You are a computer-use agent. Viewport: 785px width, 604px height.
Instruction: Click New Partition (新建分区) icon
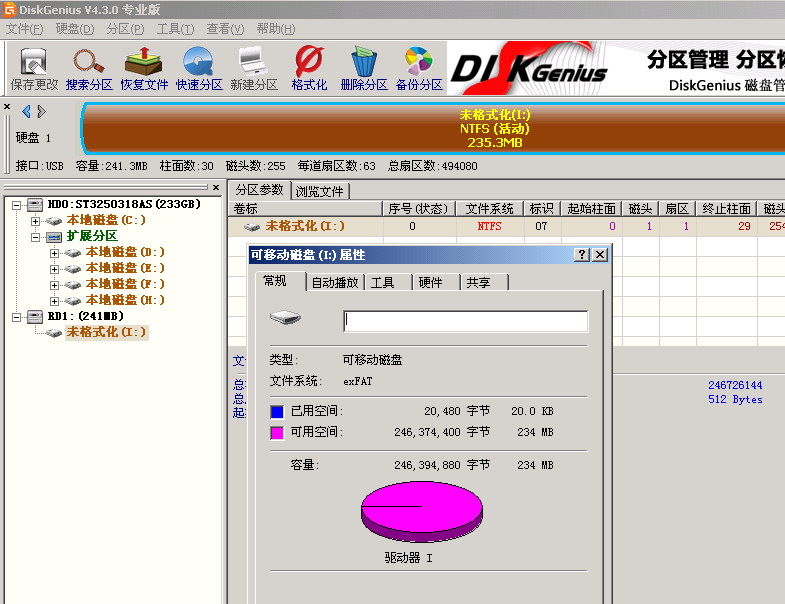[254, 69]
